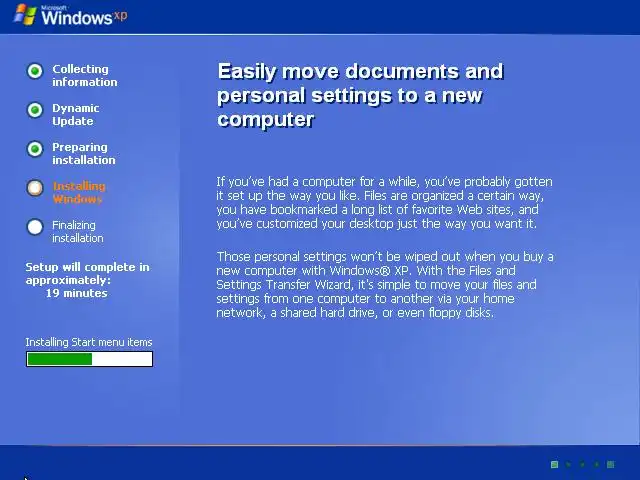Click the 'Collecting information' step label
This screenshot has height=480, width=640.
pyautogui.click(x=84, y=76)
